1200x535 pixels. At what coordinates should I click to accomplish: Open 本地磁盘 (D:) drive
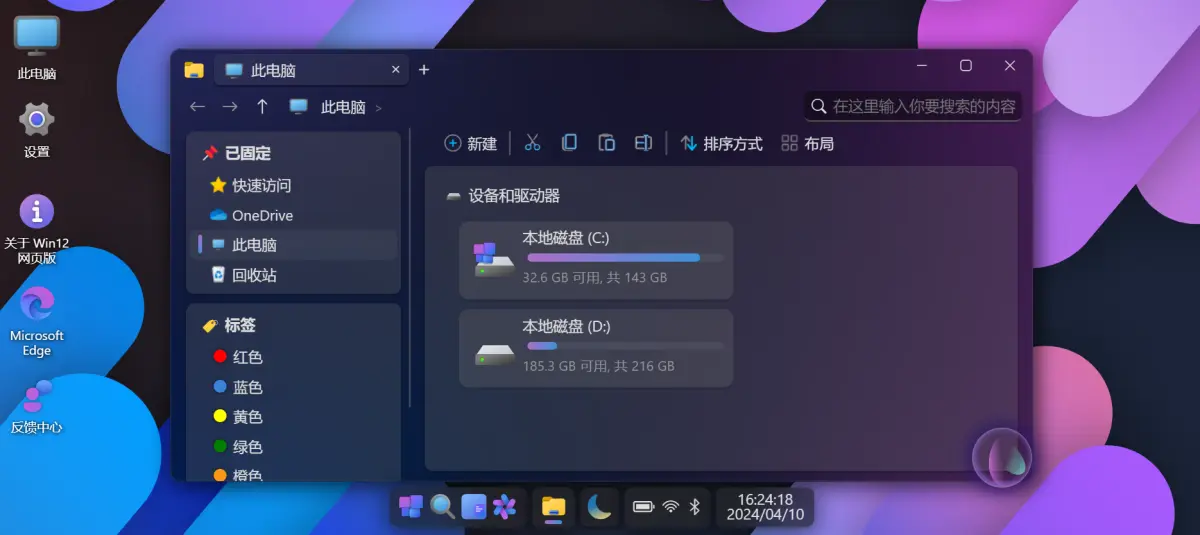(596, 348)
